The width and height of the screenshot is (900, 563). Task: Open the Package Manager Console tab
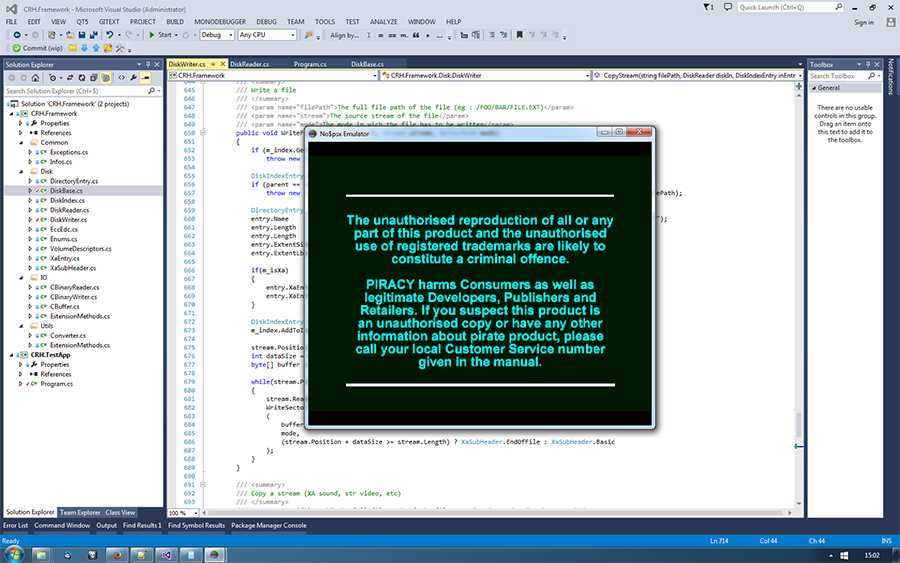pos(269,526)
